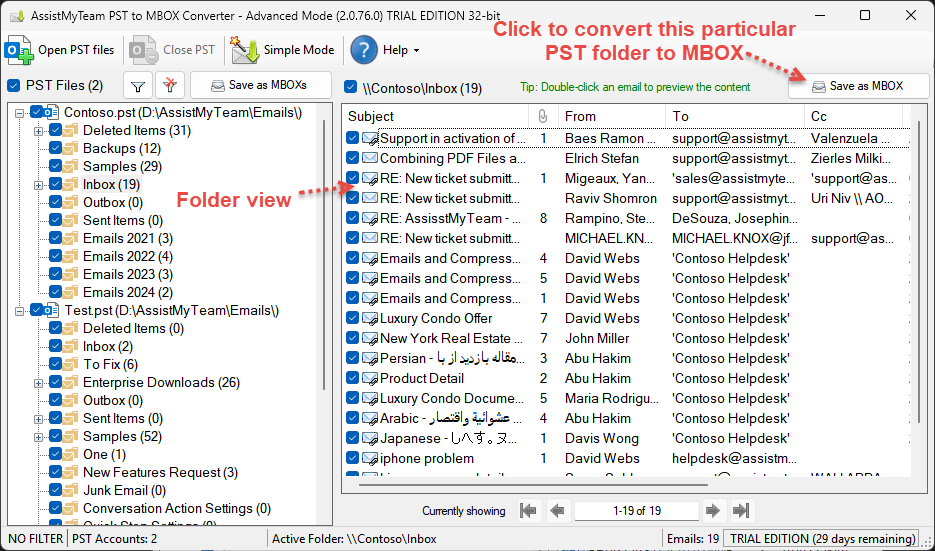Collapse the Test.pst tree node
The image size is (935, 551).
(20, 311)
